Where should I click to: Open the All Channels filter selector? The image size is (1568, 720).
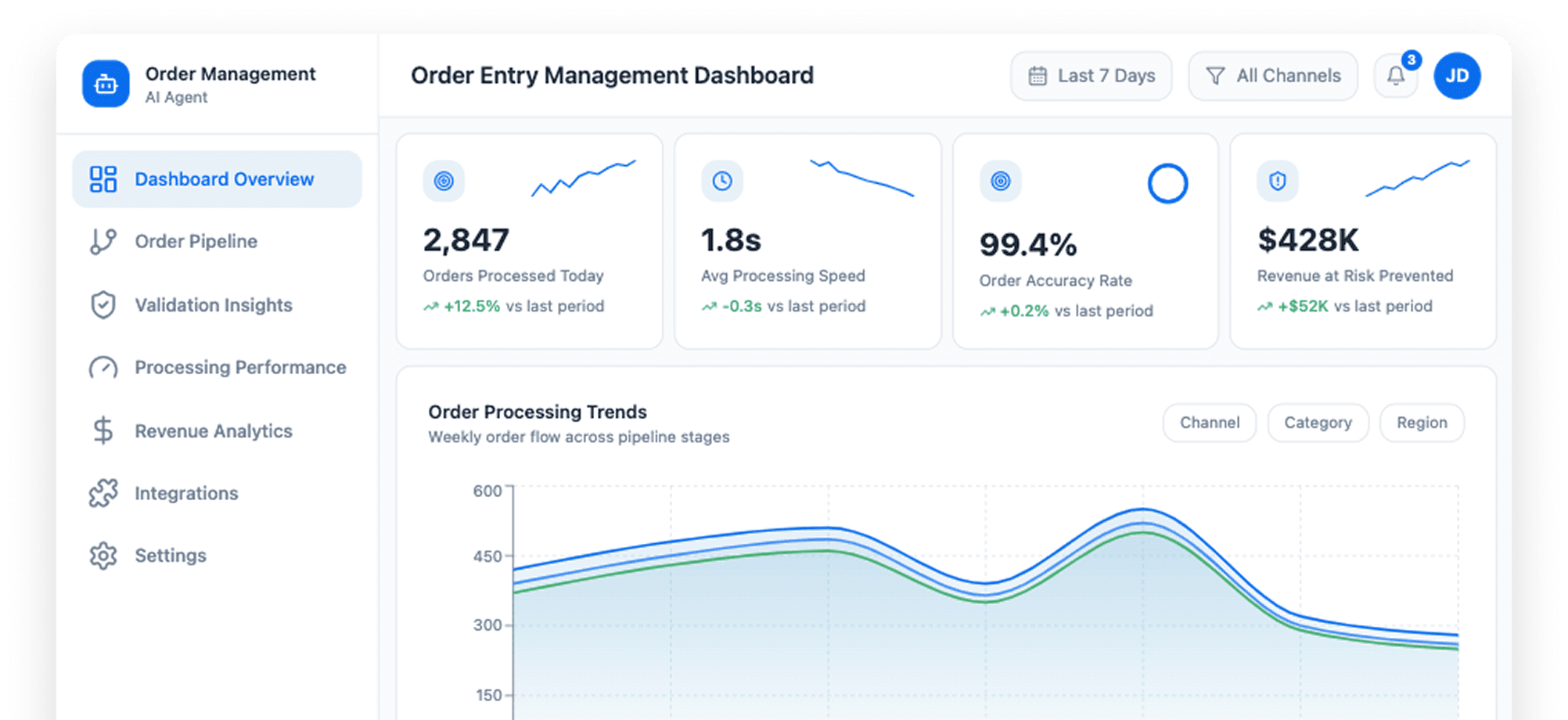1272,75
